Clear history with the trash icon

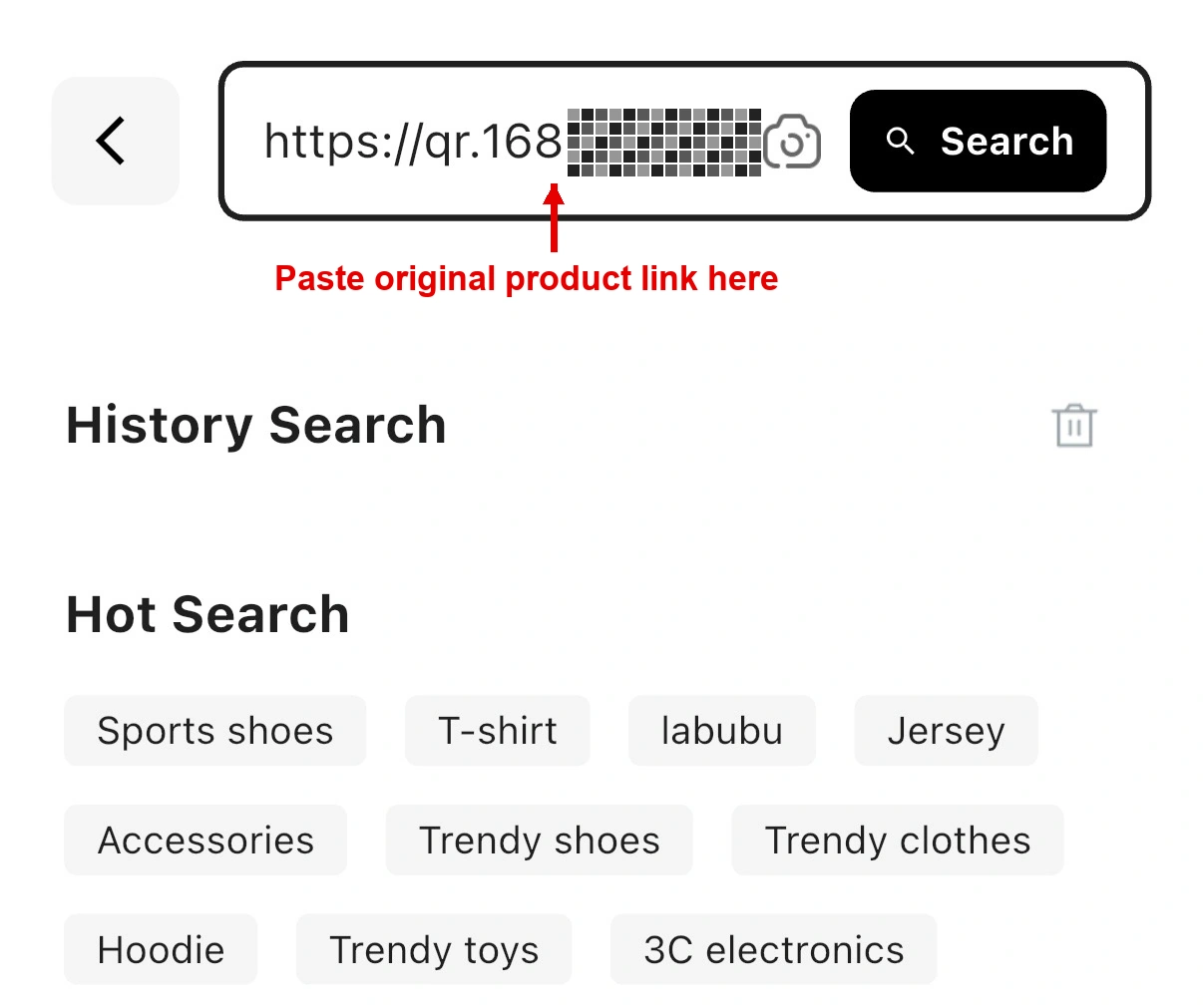(x=1074, y=426)
